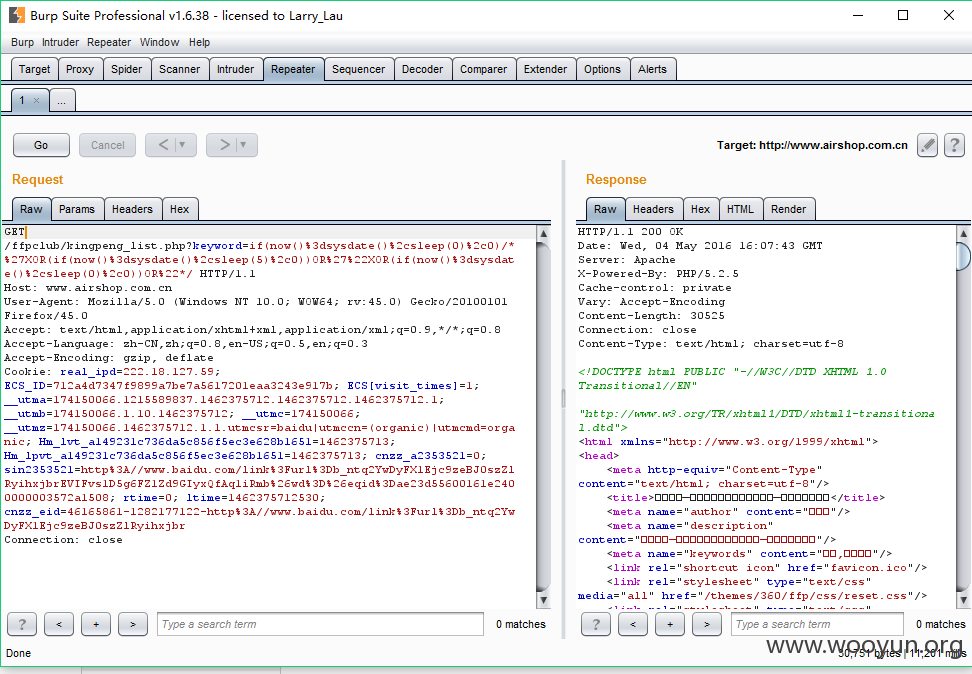This screenshot has width=972, height=674.
Task: Switch to the Target tab
Action: 35,69
